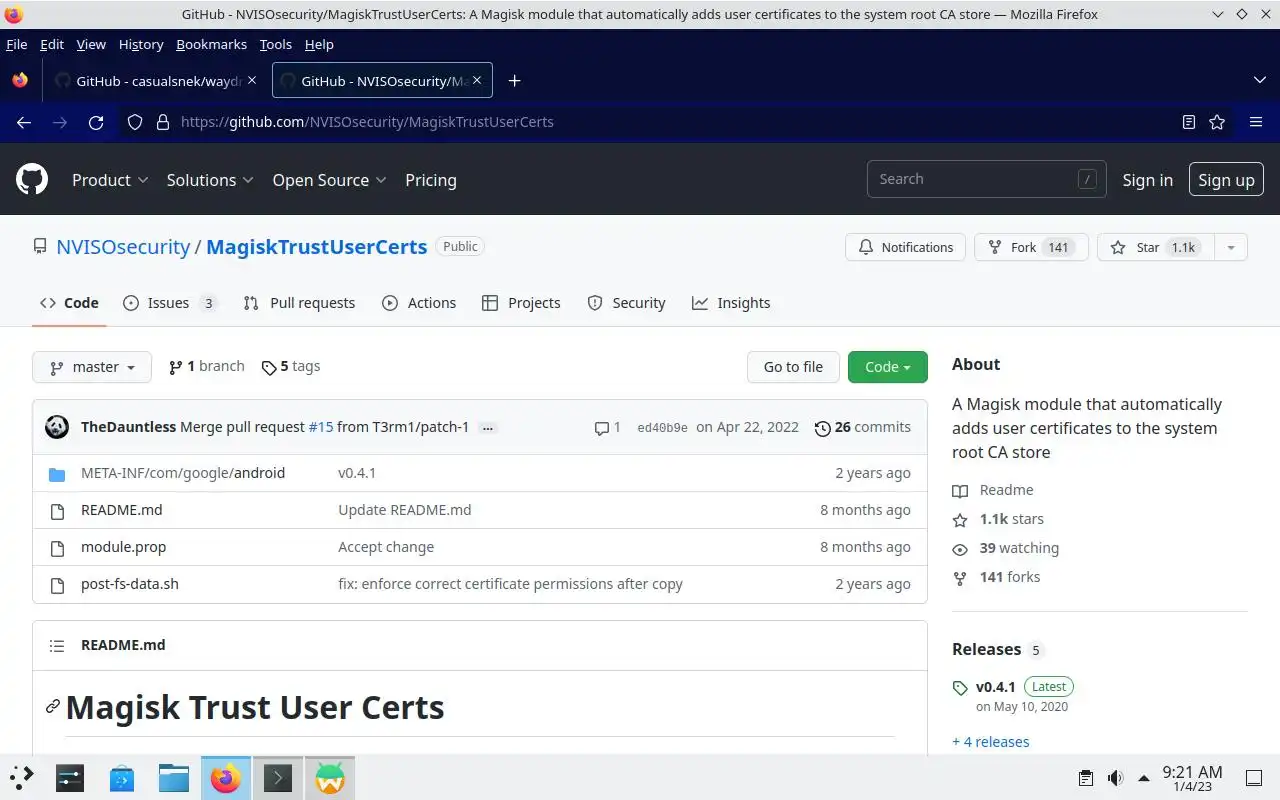Open the star lists dropdown arrow
The height and width of the screenshot is (800, 1280).
(1231, 247)
